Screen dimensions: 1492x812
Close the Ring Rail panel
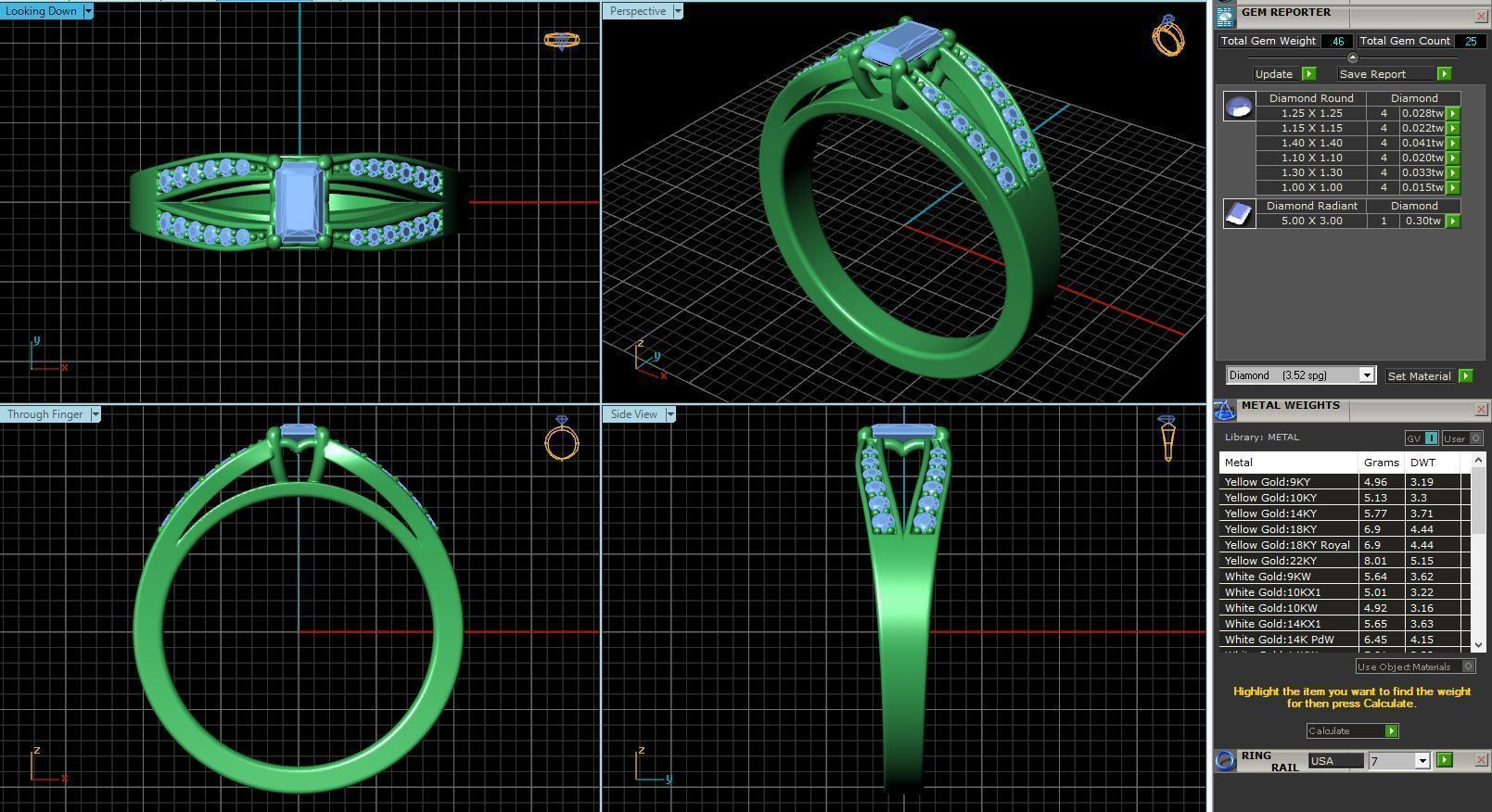(x=1481, y=760)
